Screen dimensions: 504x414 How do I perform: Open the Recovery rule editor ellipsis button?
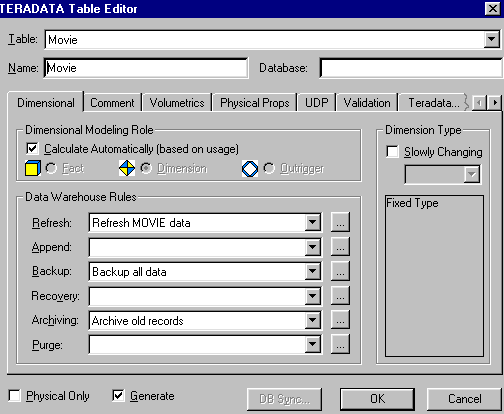click(340, 295)
